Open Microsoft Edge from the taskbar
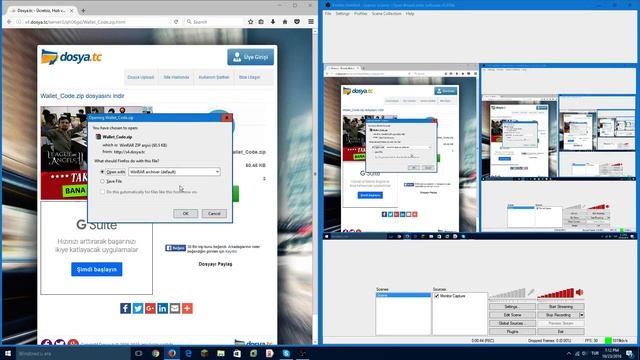The height and width of the screenshot is (360, 640). (188, 353)
